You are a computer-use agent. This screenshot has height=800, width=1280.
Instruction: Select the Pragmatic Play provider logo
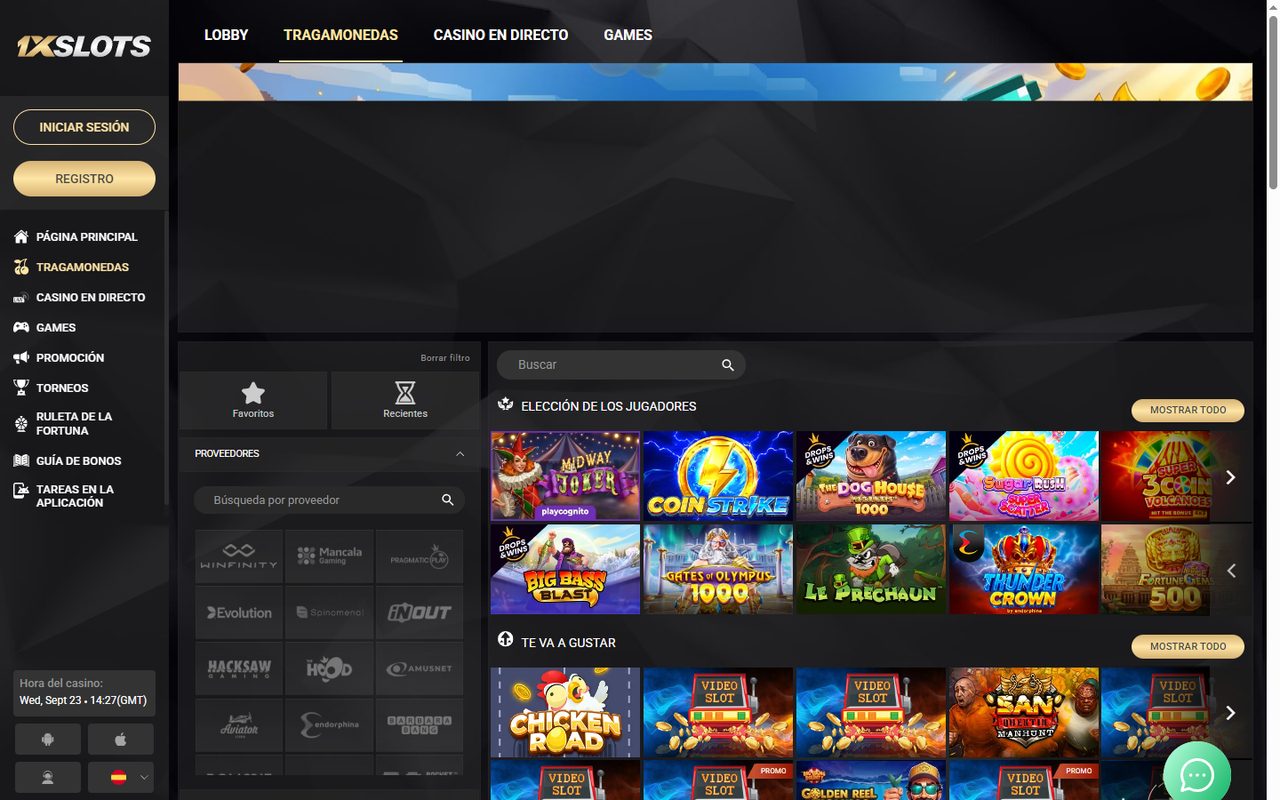(419, 557)
